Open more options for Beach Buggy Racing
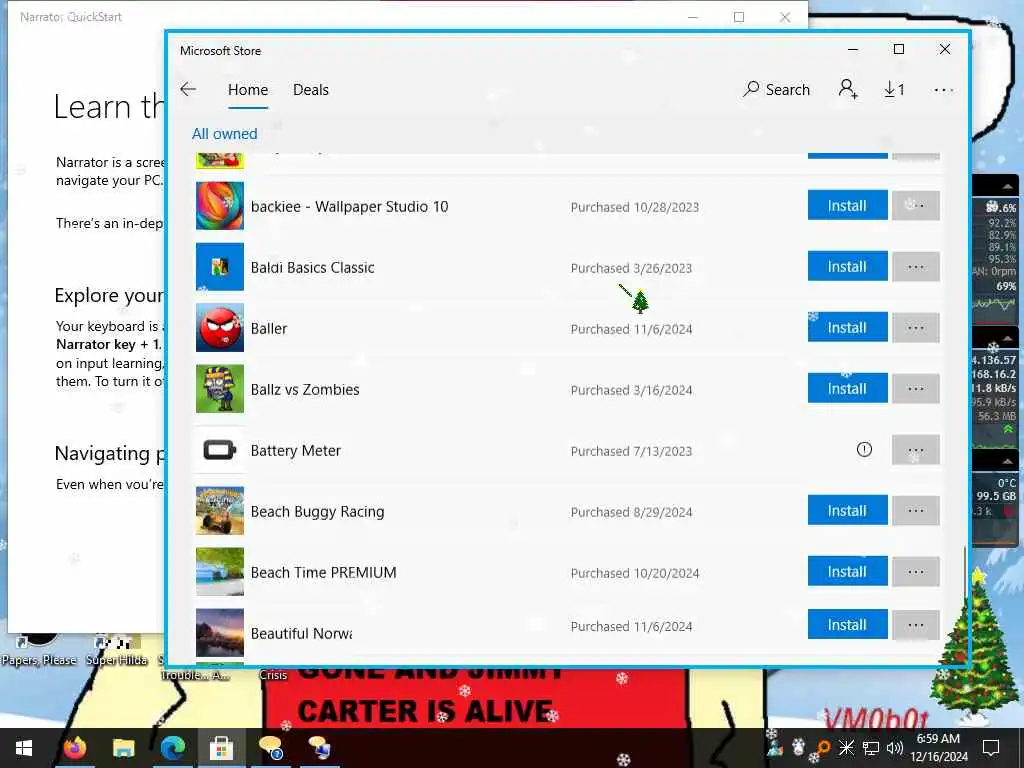Viewport: 1024px width, 768px height. pos(916,511)
